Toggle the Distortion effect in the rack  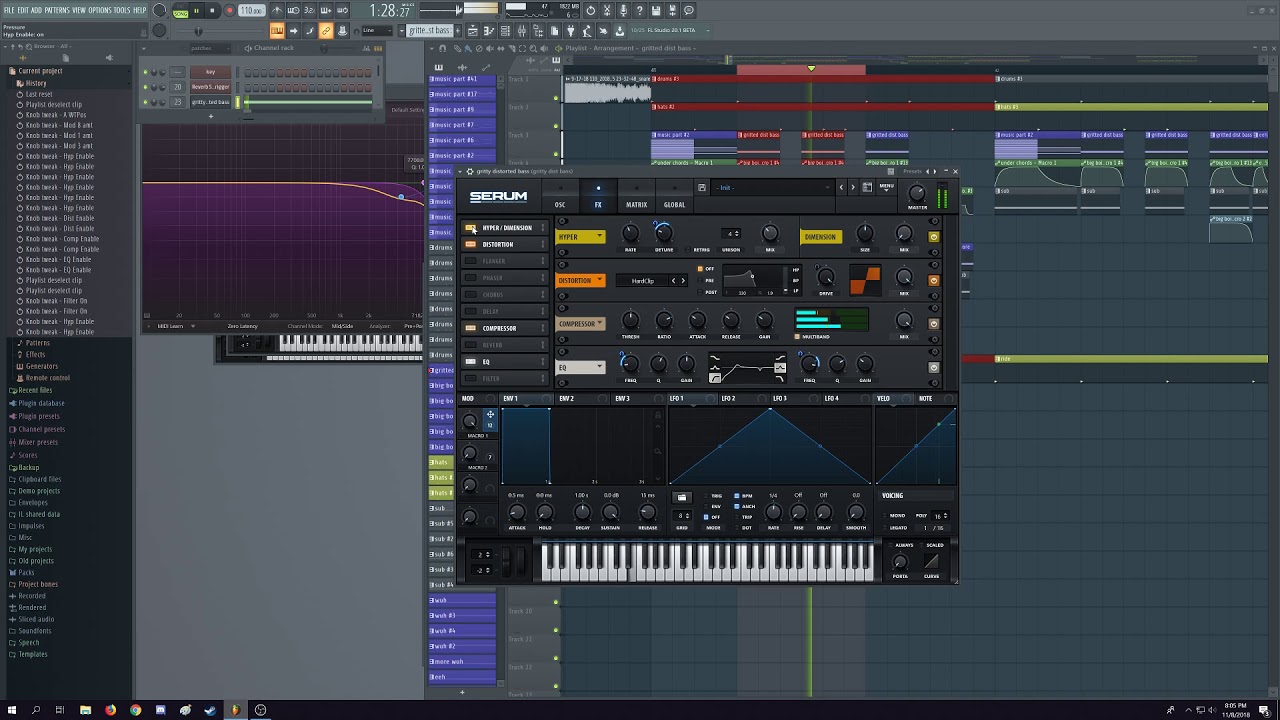(x=470, y=244)
